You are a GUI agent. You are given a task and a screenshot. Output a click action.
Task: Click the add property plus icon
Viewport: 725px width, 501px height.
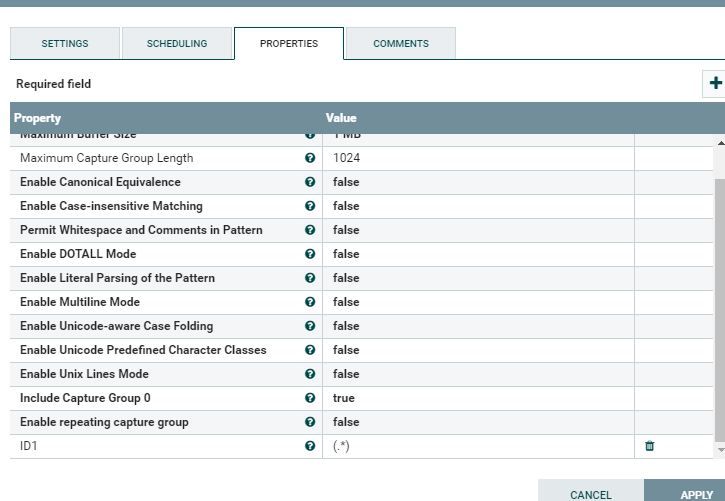pyautogui.click(x=715, y=84)
